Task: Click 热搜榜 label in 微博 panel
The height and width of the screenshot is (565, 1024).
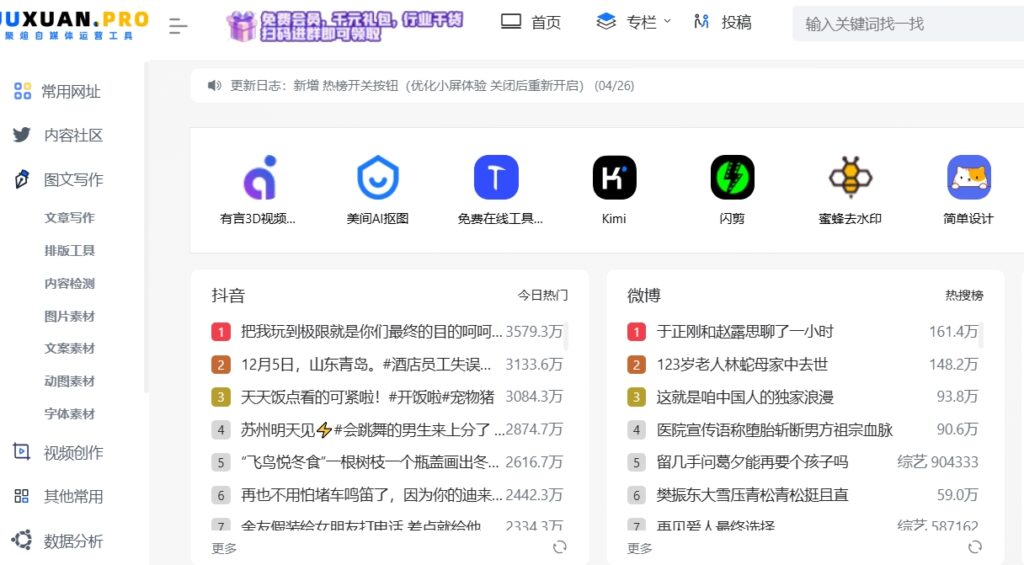Action: 964,295
